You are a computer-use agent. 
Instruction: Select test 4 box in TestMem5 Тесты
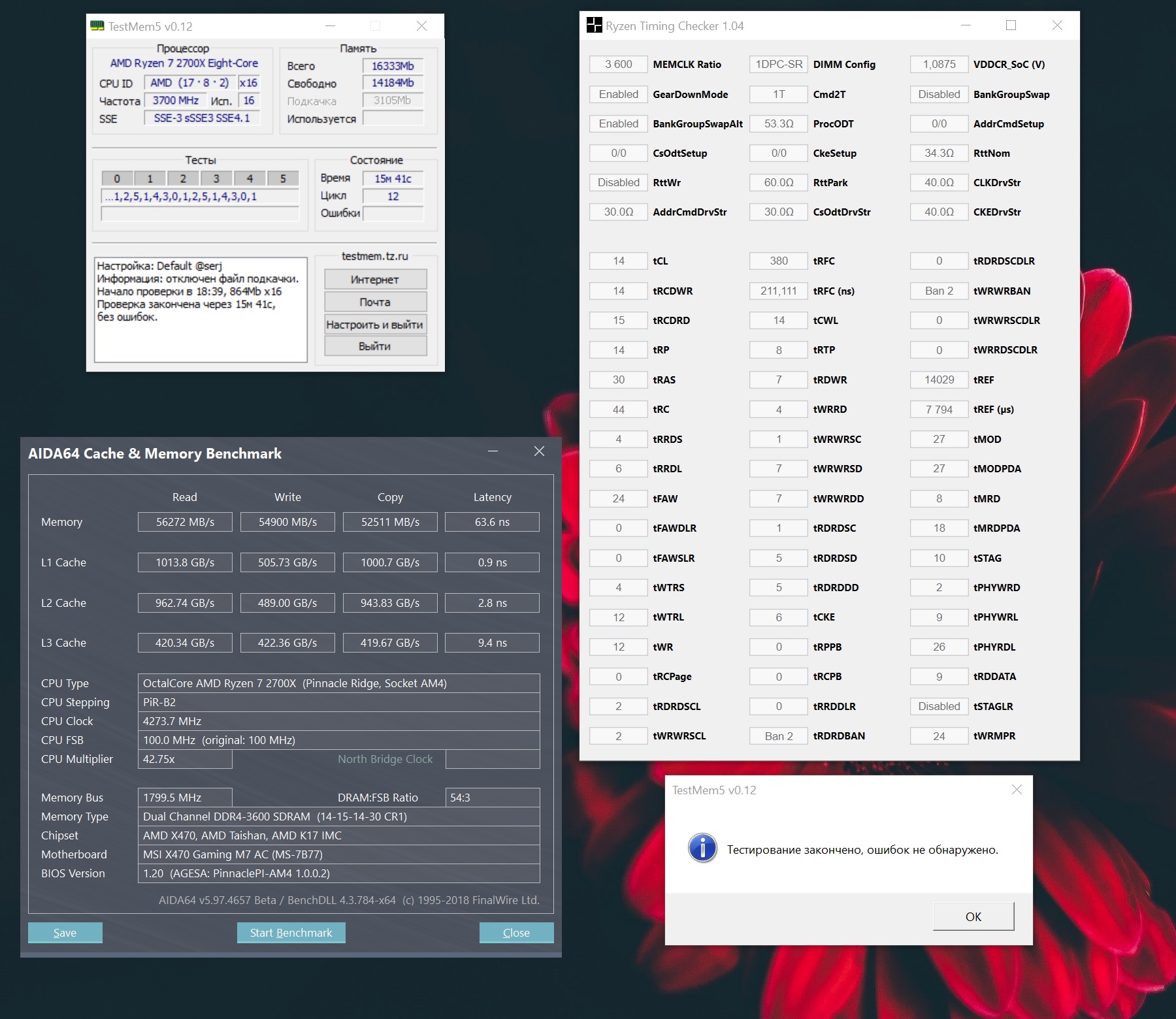pyautogui.click(x=250, y=178)
